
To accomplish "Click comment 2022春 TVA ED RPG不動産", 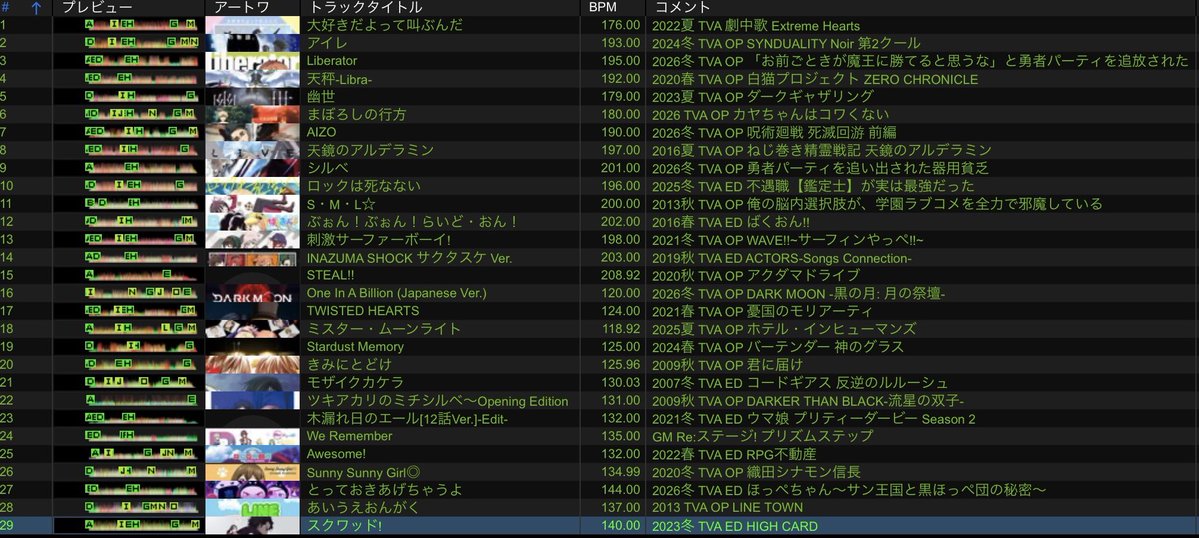I will (734, 455).
